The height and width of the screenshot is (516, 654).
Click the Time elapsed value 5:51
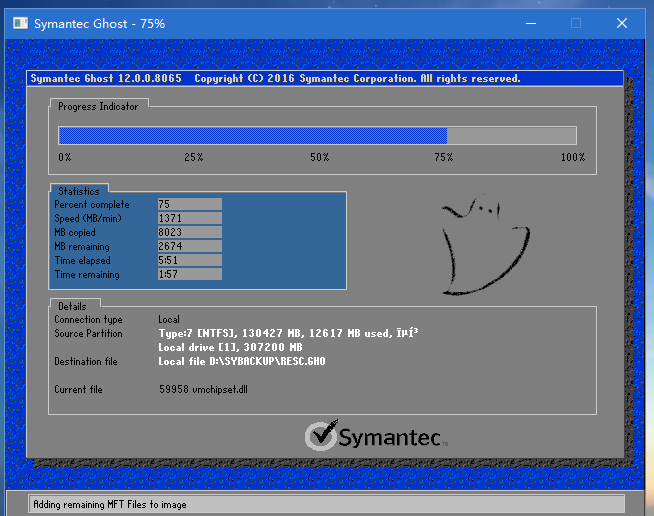[x=190, y=260]
